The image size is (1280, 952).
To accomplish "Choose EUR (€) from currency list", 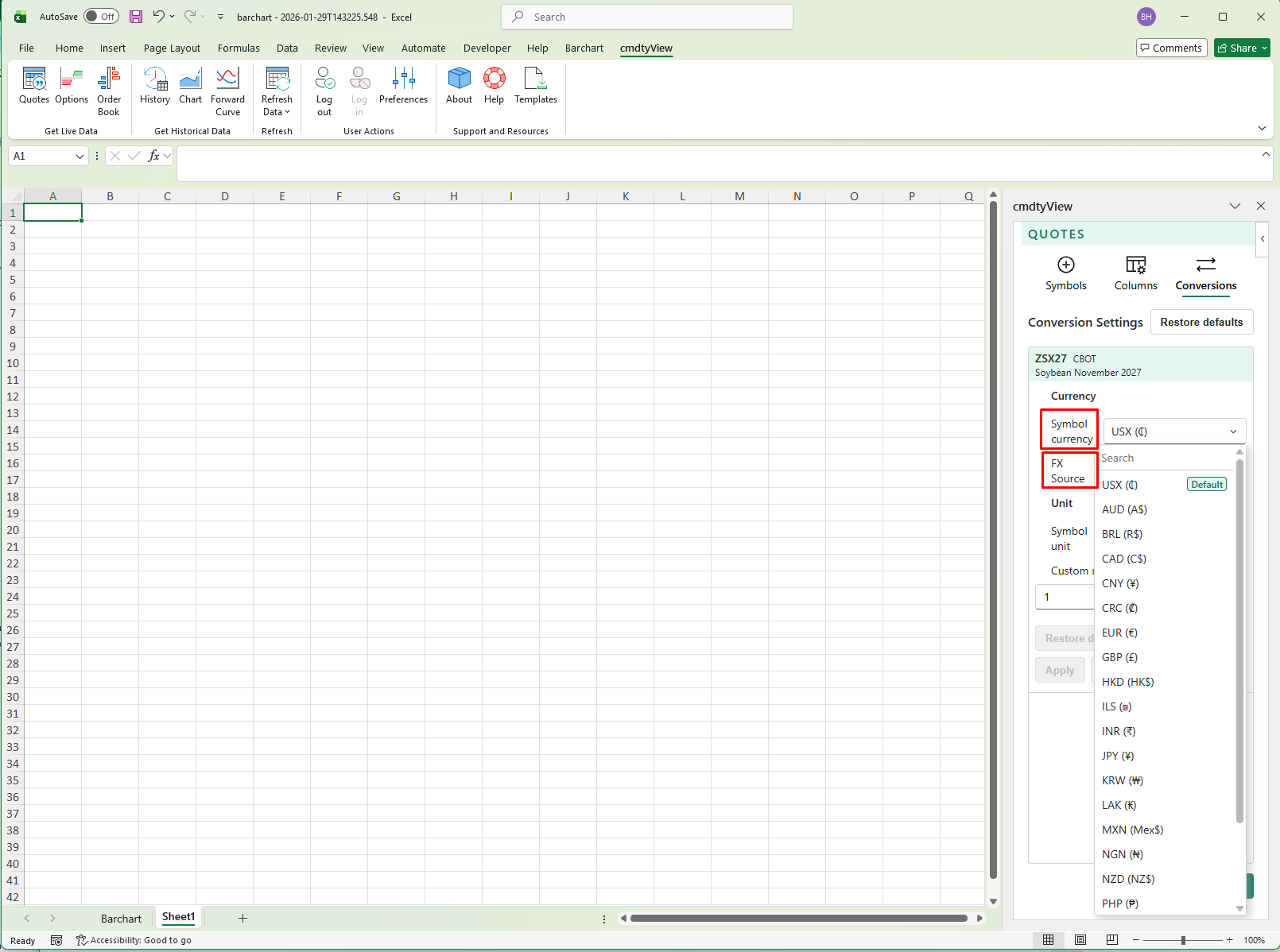I will (x=1119, y=633).
